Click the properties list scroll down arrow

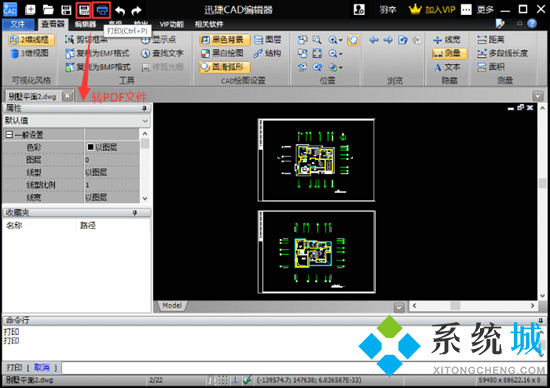(x=145, y=199)
